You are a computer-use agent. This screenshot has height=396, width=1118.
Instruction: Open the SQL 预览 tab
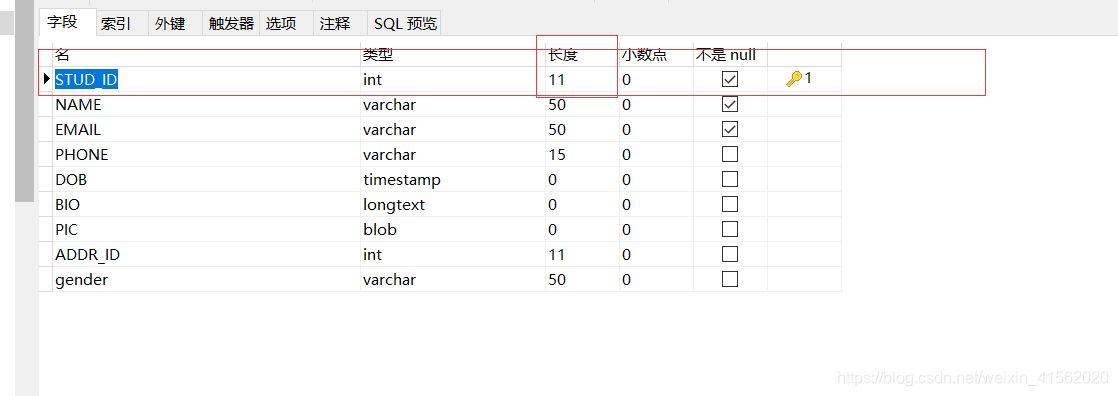[x=405, y=23]
